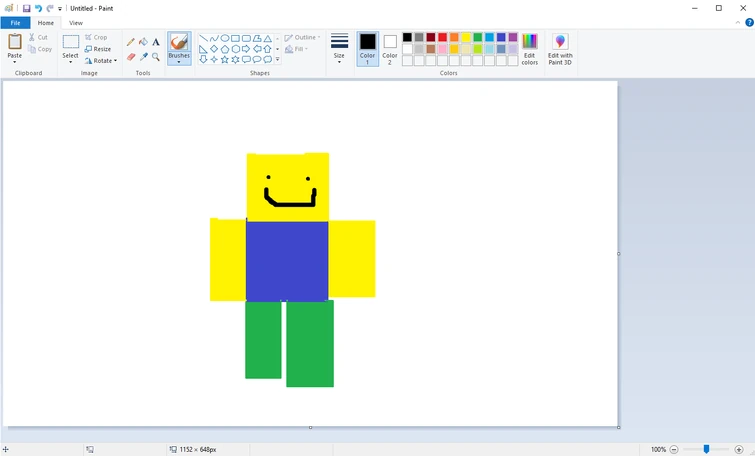The height and width of the screenshot is (456, 755).
Task: Choose the Six-point star shape
Action: 235,59
